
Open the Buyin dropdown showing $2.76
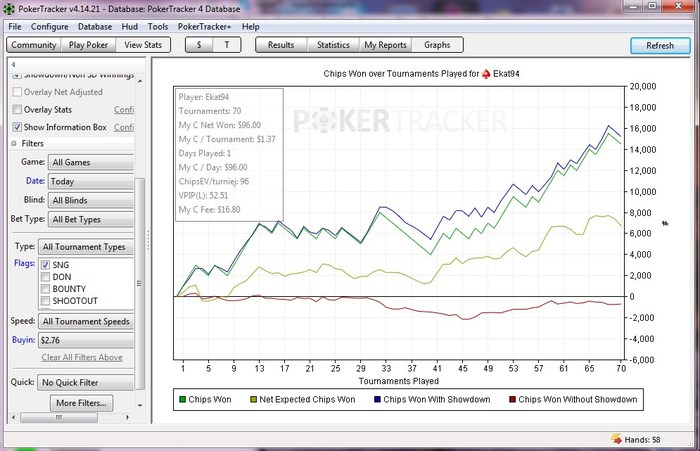coord(86,340)
